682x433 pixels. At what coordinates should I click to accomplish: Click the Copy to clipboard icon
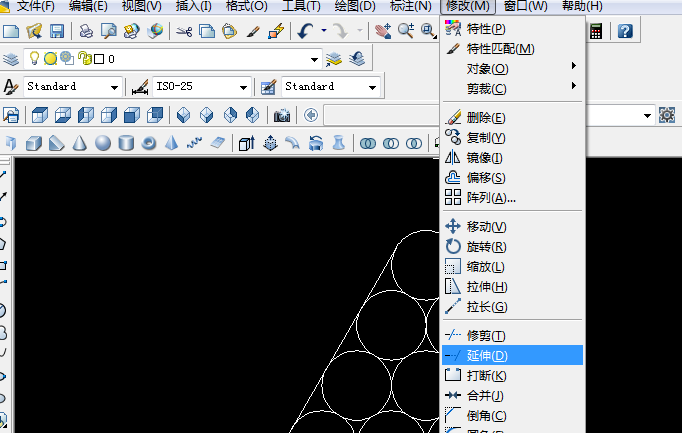coord(207,31)
